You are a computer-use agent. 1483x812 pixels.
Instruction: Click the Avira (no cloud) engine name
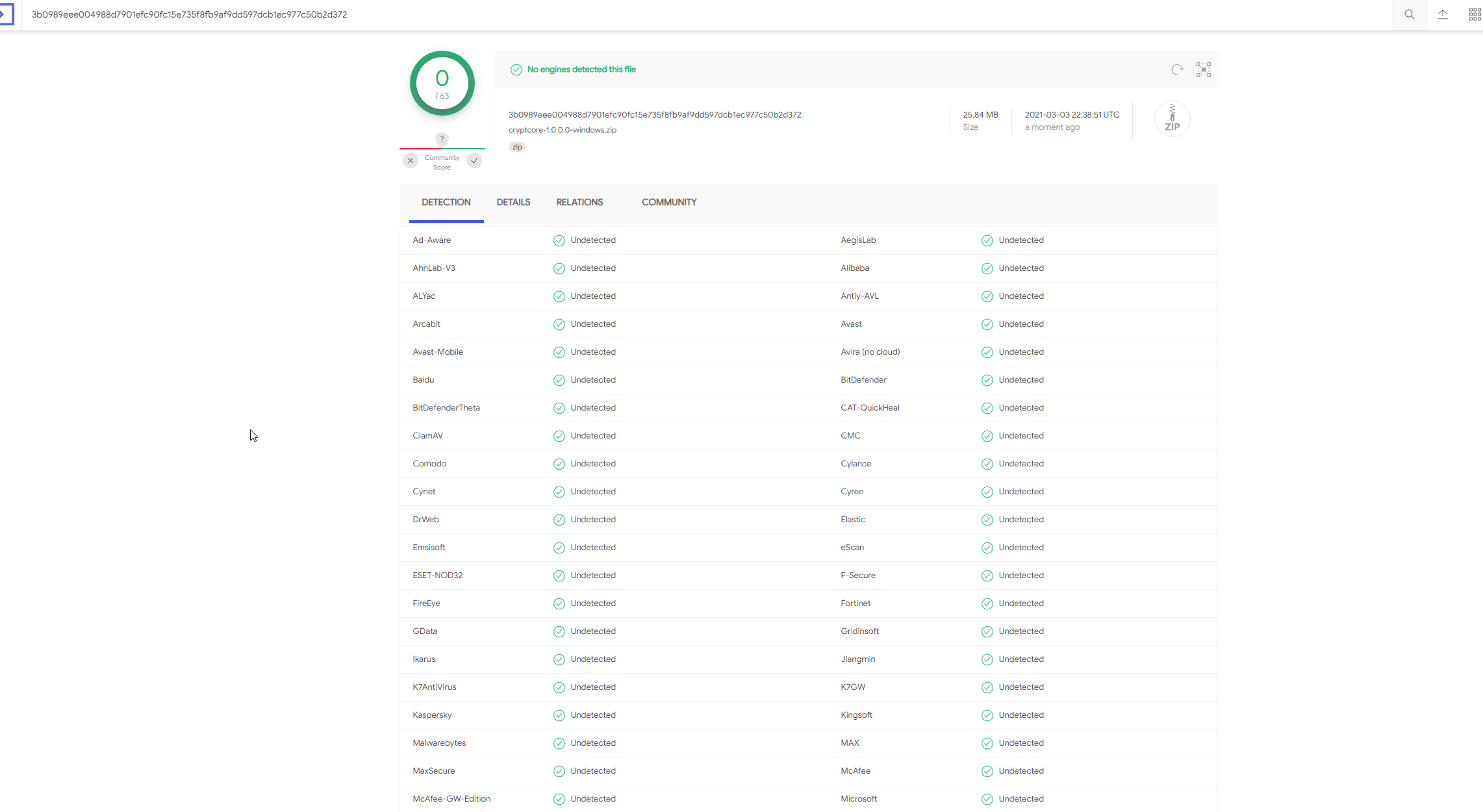pos(870,352)
